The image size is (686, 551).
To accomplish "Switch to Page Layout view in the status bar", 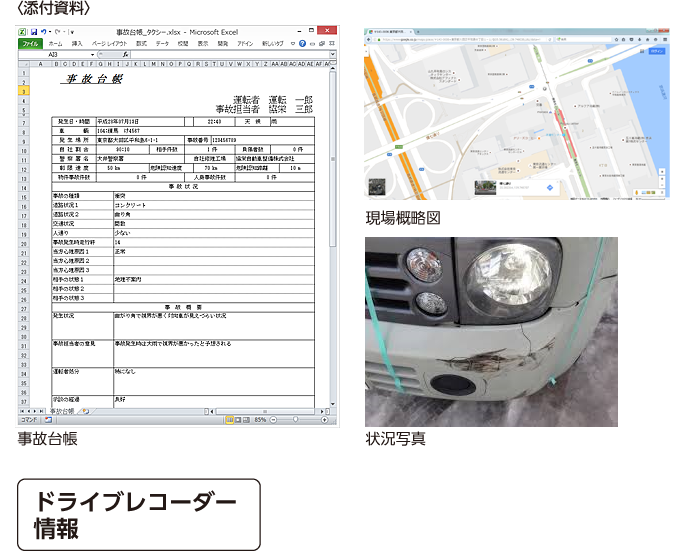I will pyautogui.click(x=238, y=420).
